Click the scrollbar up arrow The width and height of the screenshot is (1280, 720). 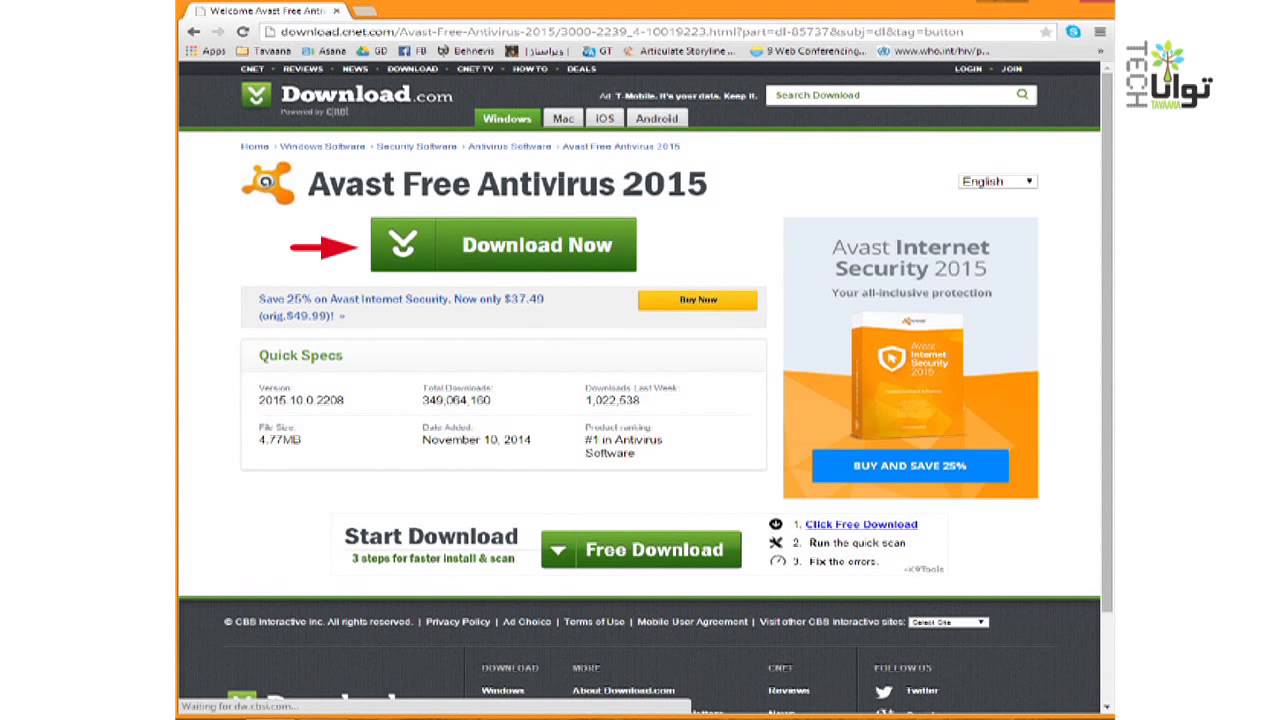[1107, 68]
